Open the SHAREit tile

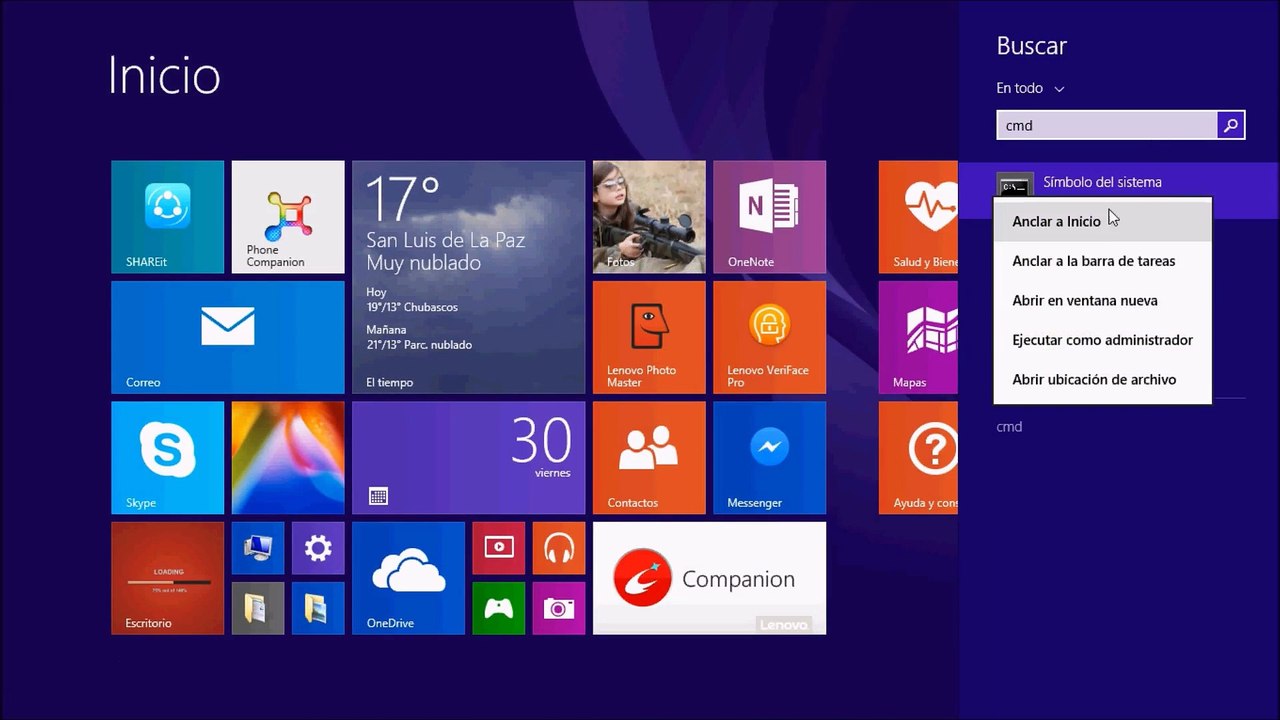point(167,217)
